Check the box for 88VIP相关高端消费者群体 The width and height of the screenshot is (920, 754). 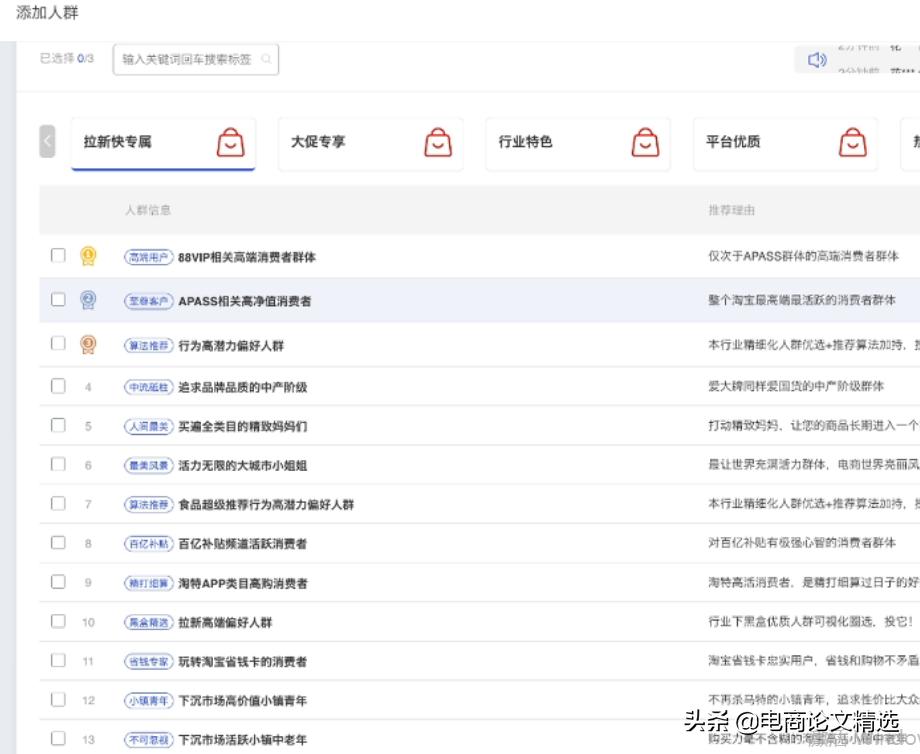[58, 256]
